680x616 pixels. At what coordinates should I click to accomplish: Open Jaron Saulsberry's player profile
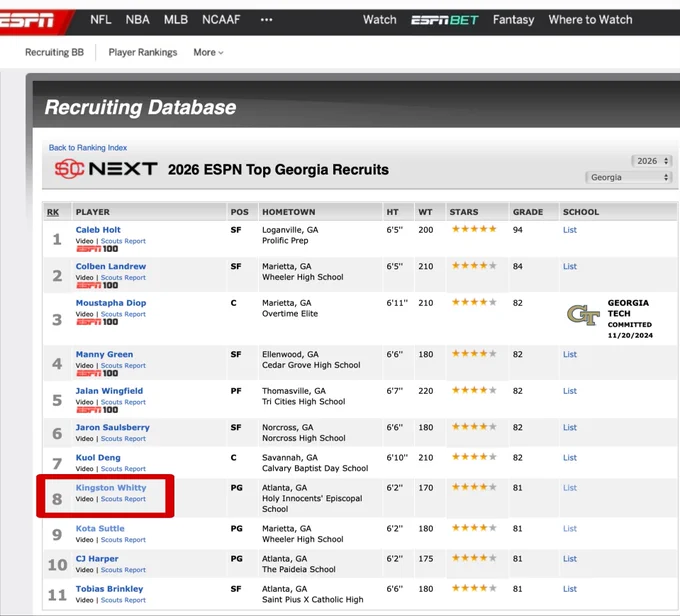point(112,427)
